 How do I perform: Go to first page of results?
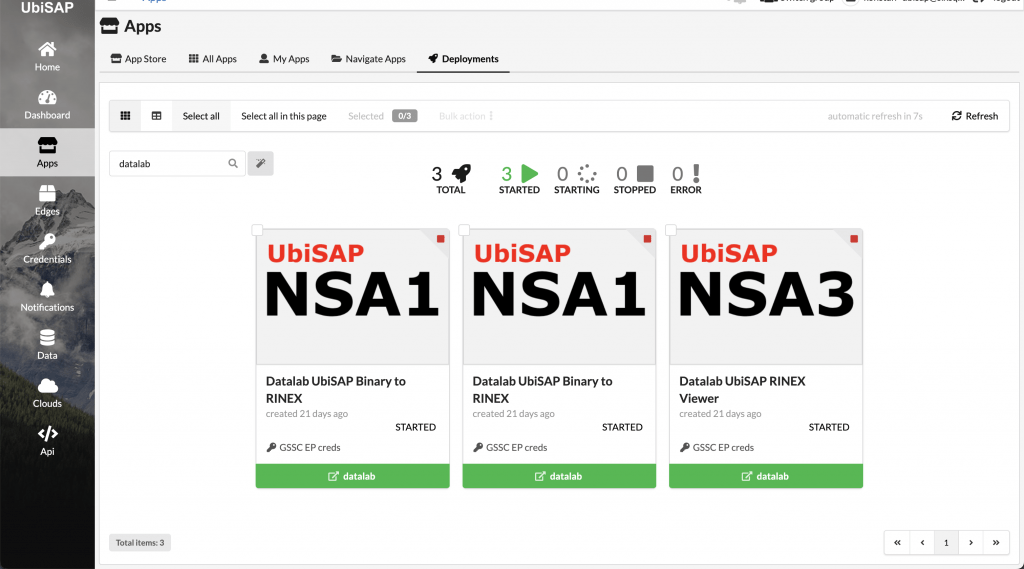coord(897,542)
